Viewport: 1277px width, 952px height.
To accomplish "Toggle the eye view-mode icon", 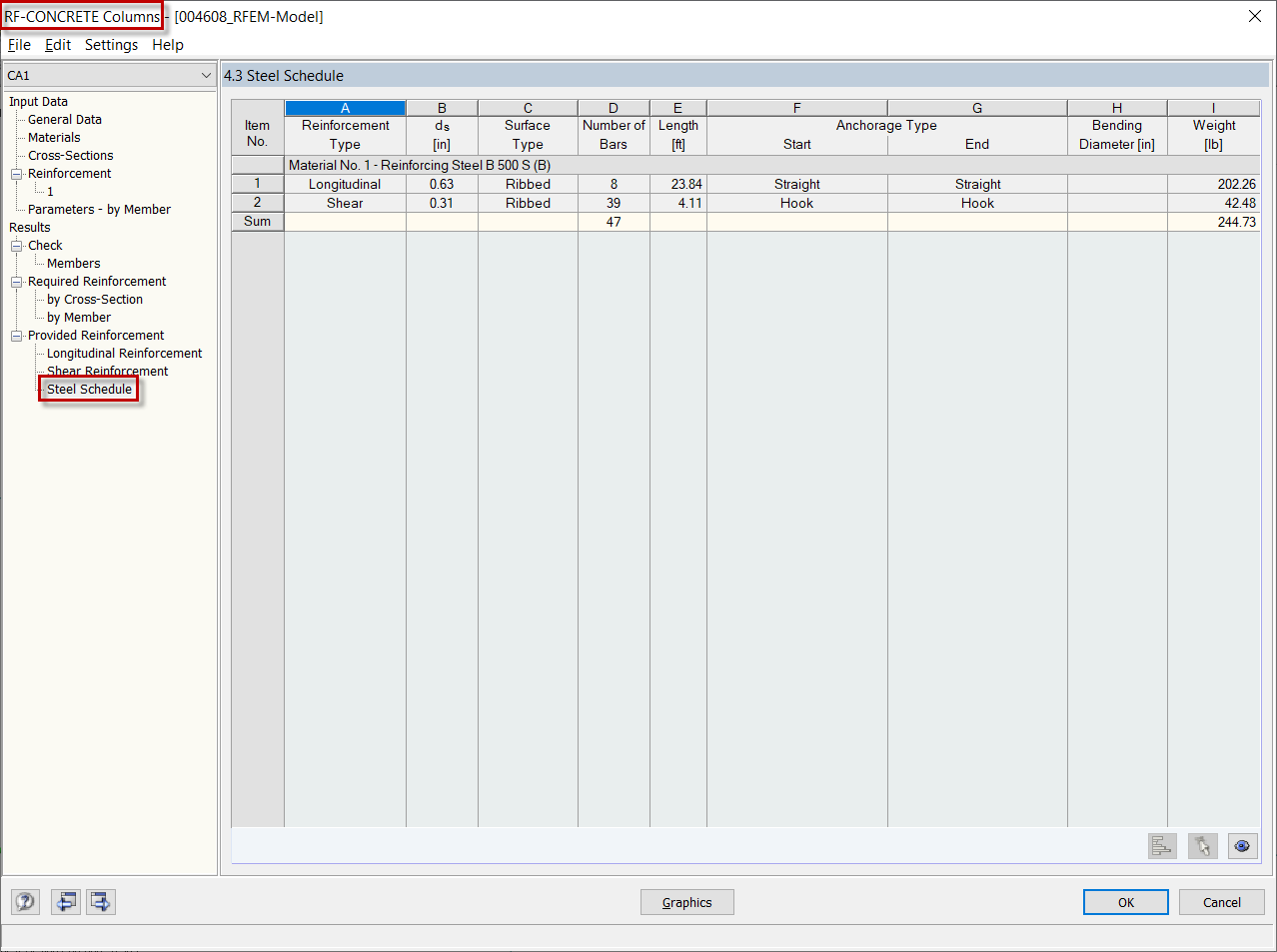I will 1242,846.
